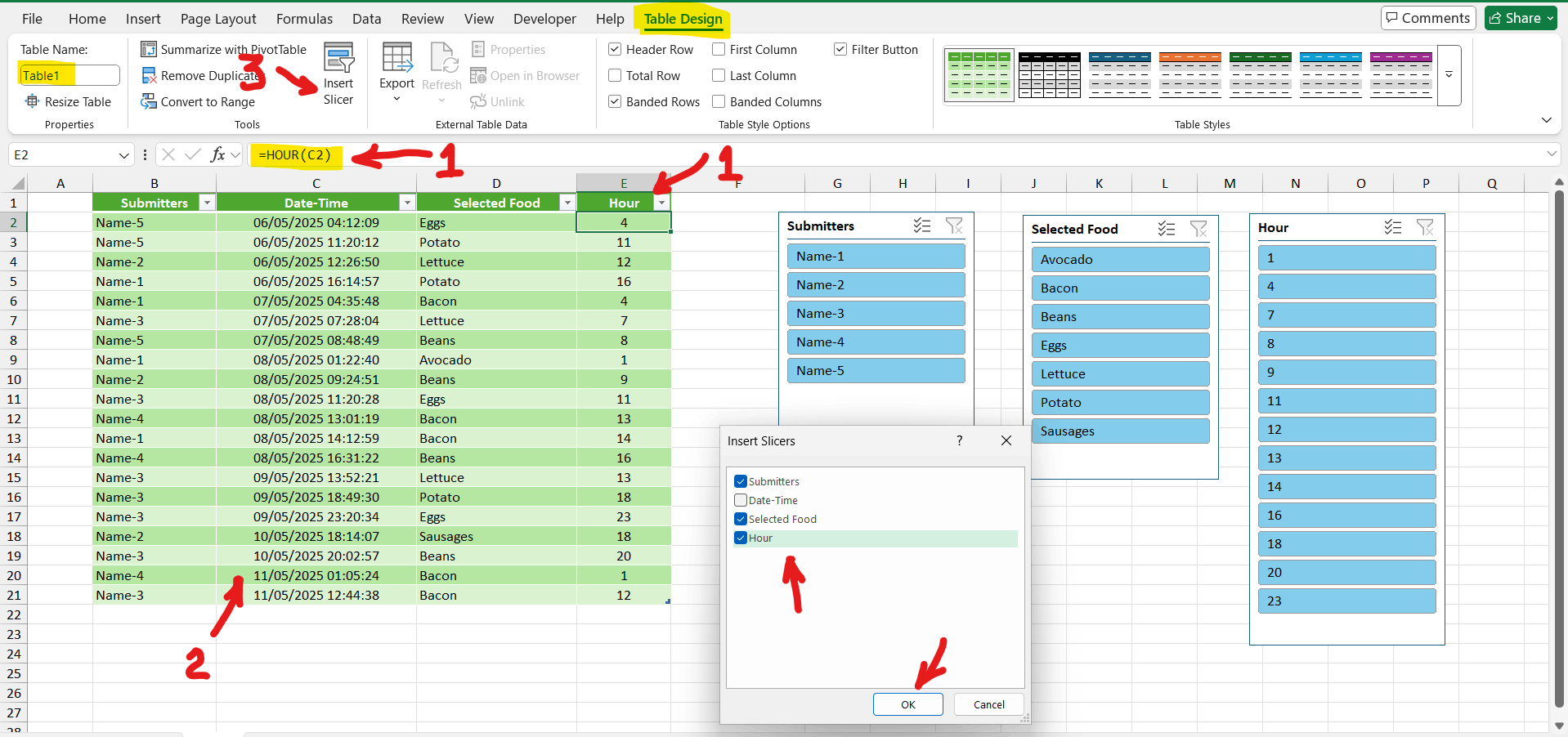Open the Submitters column filter dropdown

tap(208, 203)
